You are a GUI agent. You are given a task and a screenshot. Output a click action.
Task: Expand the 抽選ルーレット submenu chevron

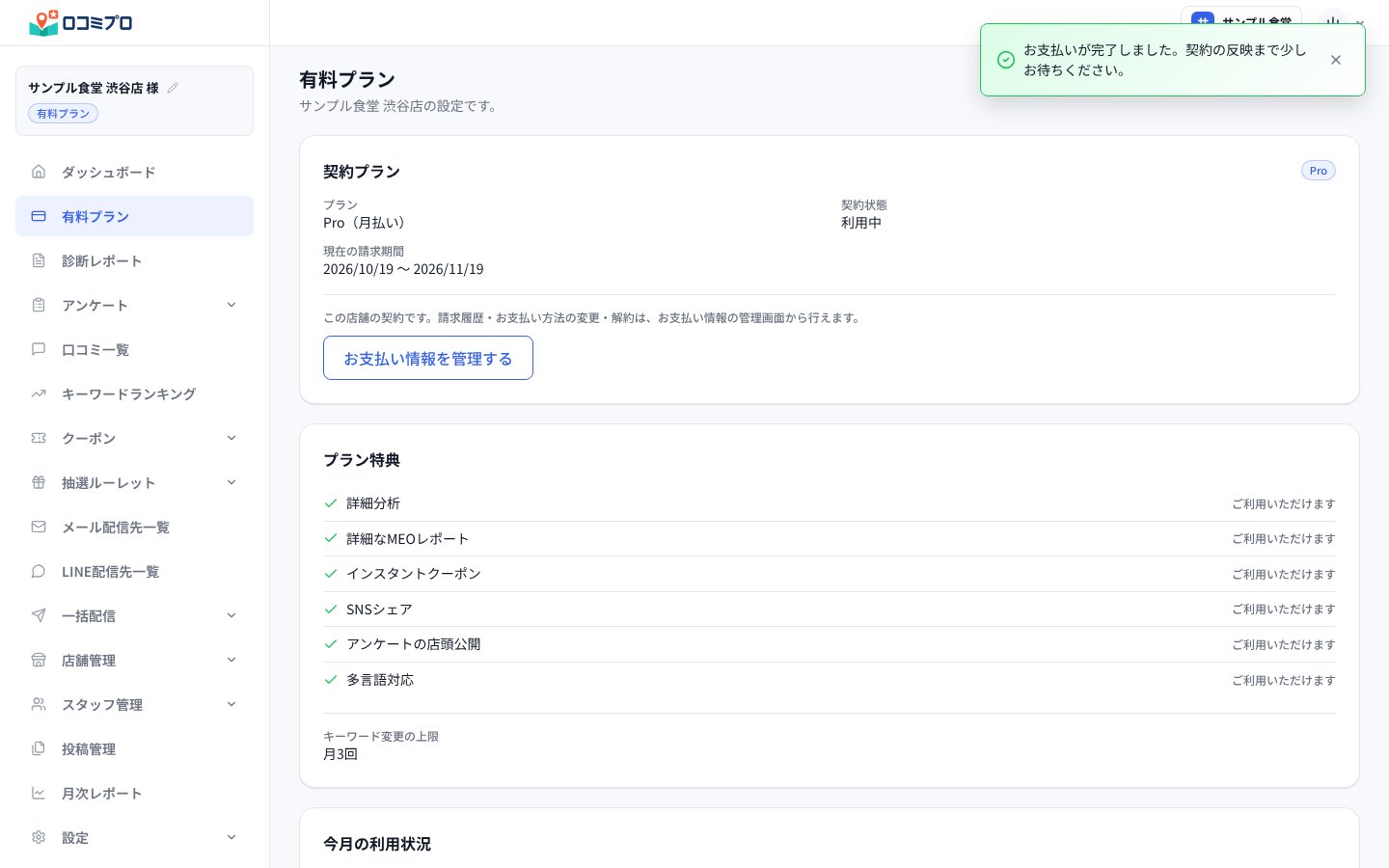pyautogui.click(x=231, y=482)
